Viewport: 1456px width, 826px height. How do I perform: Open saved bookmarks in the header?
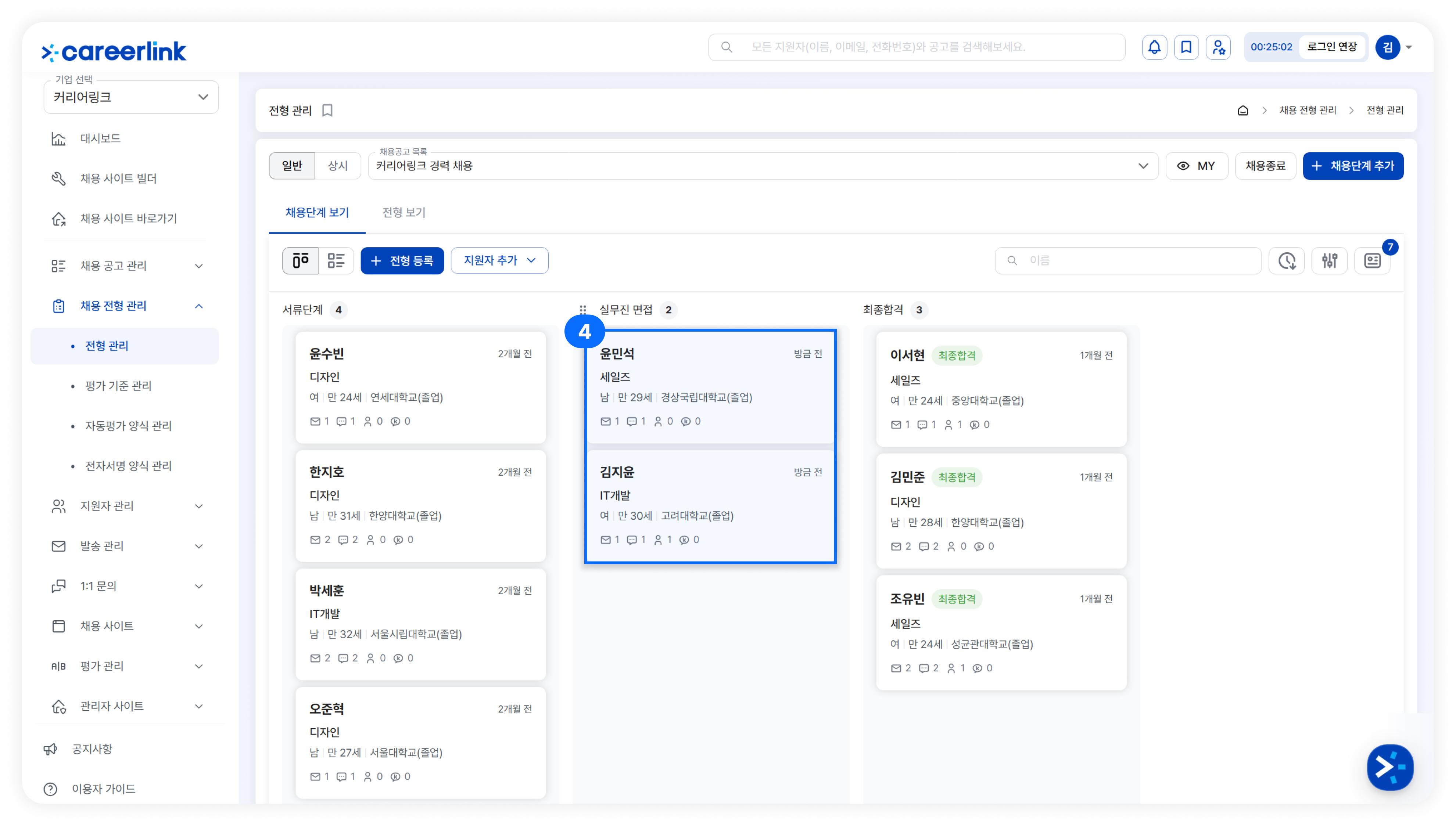pyautogui.click(x=1186, y=47)
